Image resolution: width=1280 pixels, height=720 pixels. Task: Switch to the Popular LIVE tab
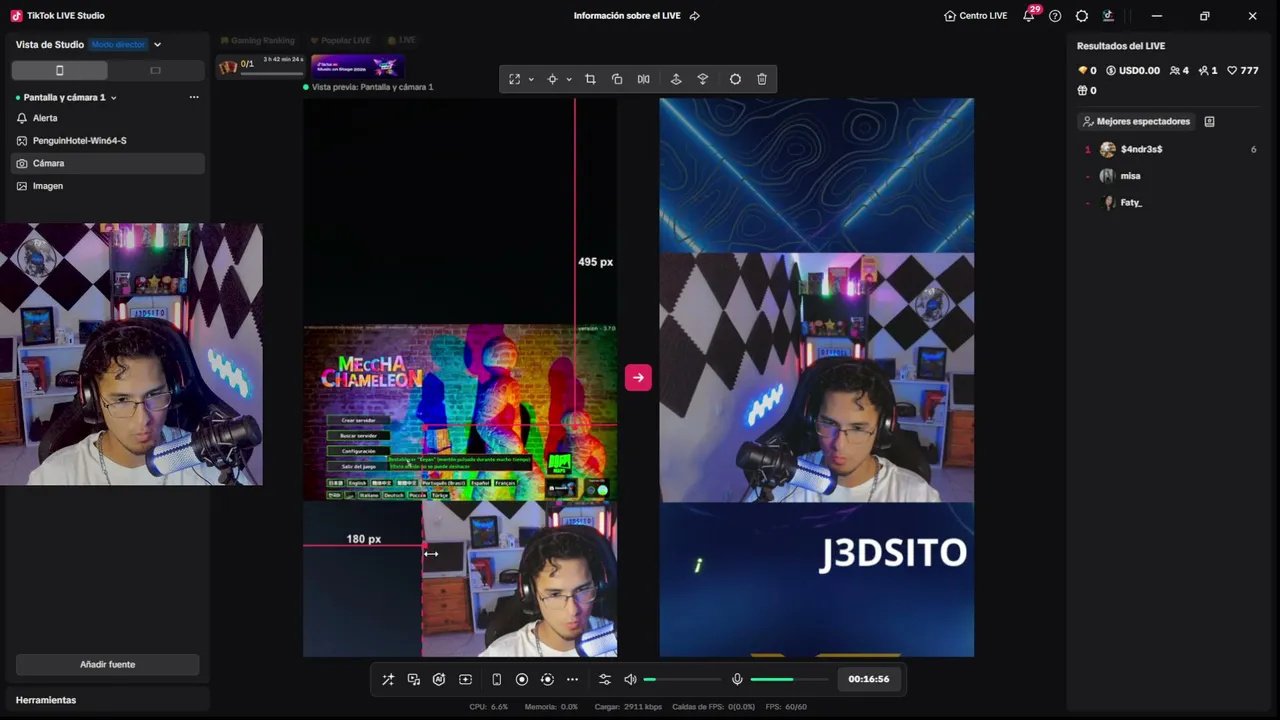pos(340,40)
